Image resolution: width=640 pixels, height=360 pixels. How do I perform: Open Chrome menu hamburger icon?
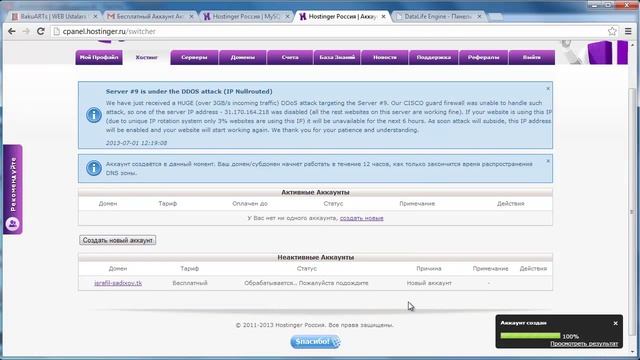[x=628, y=31]
